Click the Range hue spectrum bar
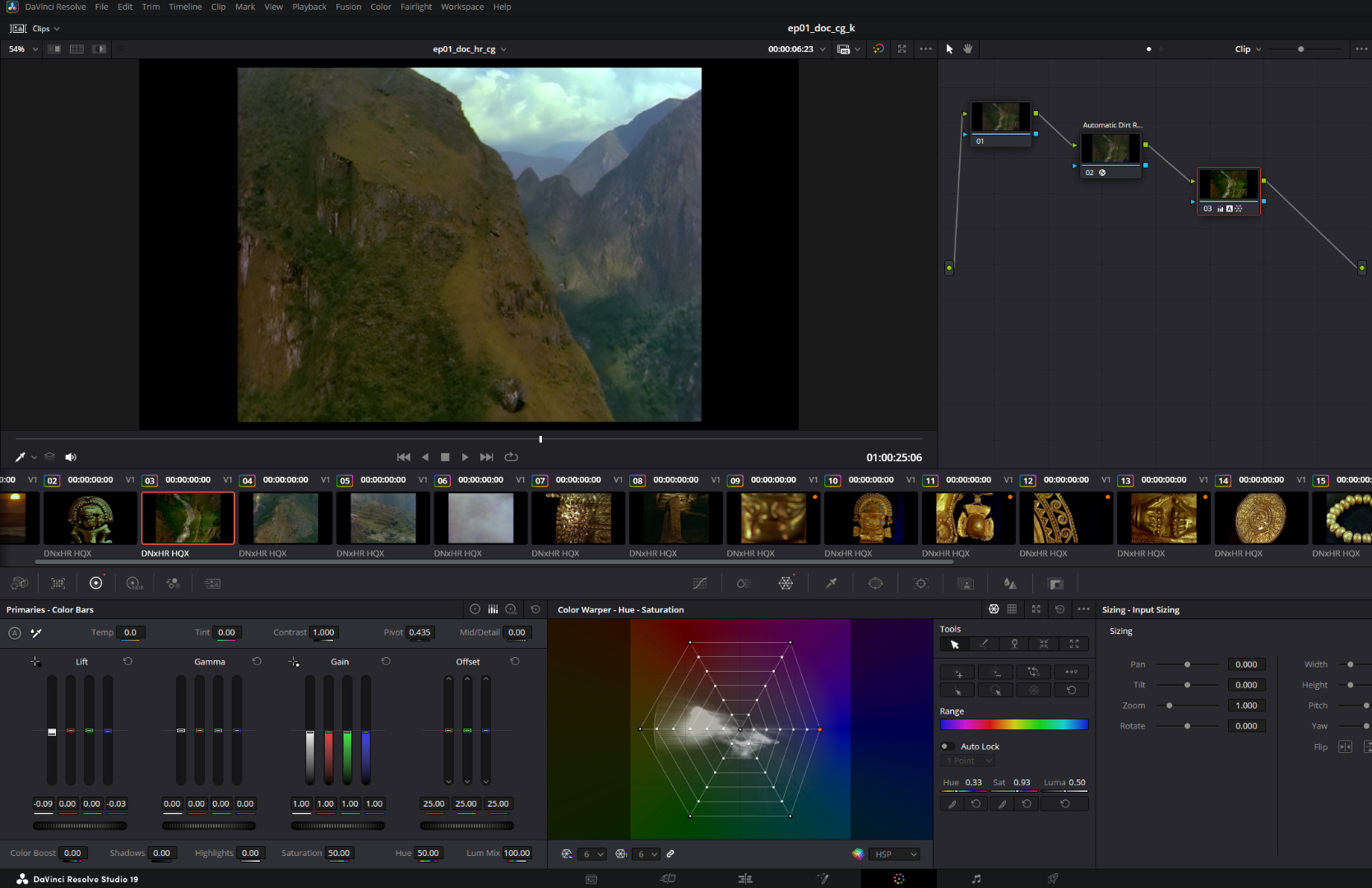 coord(1013,724)
